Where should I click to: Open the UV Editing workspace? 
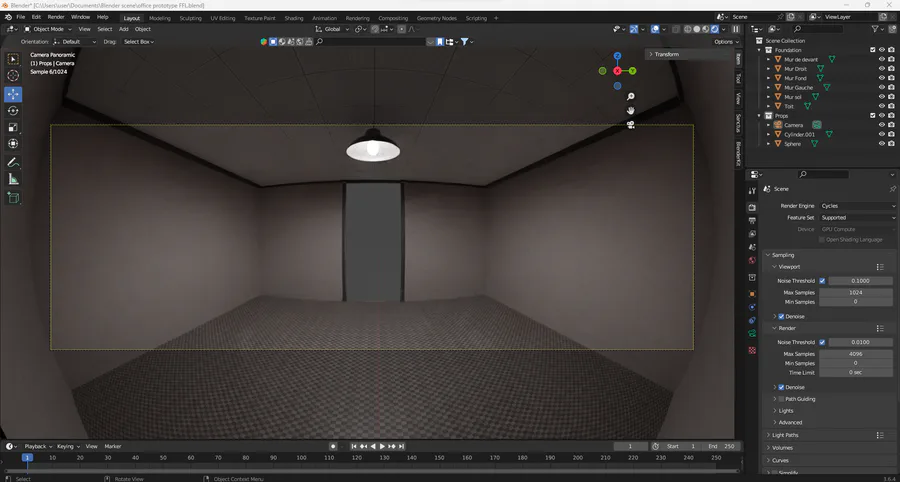(223, 18)
